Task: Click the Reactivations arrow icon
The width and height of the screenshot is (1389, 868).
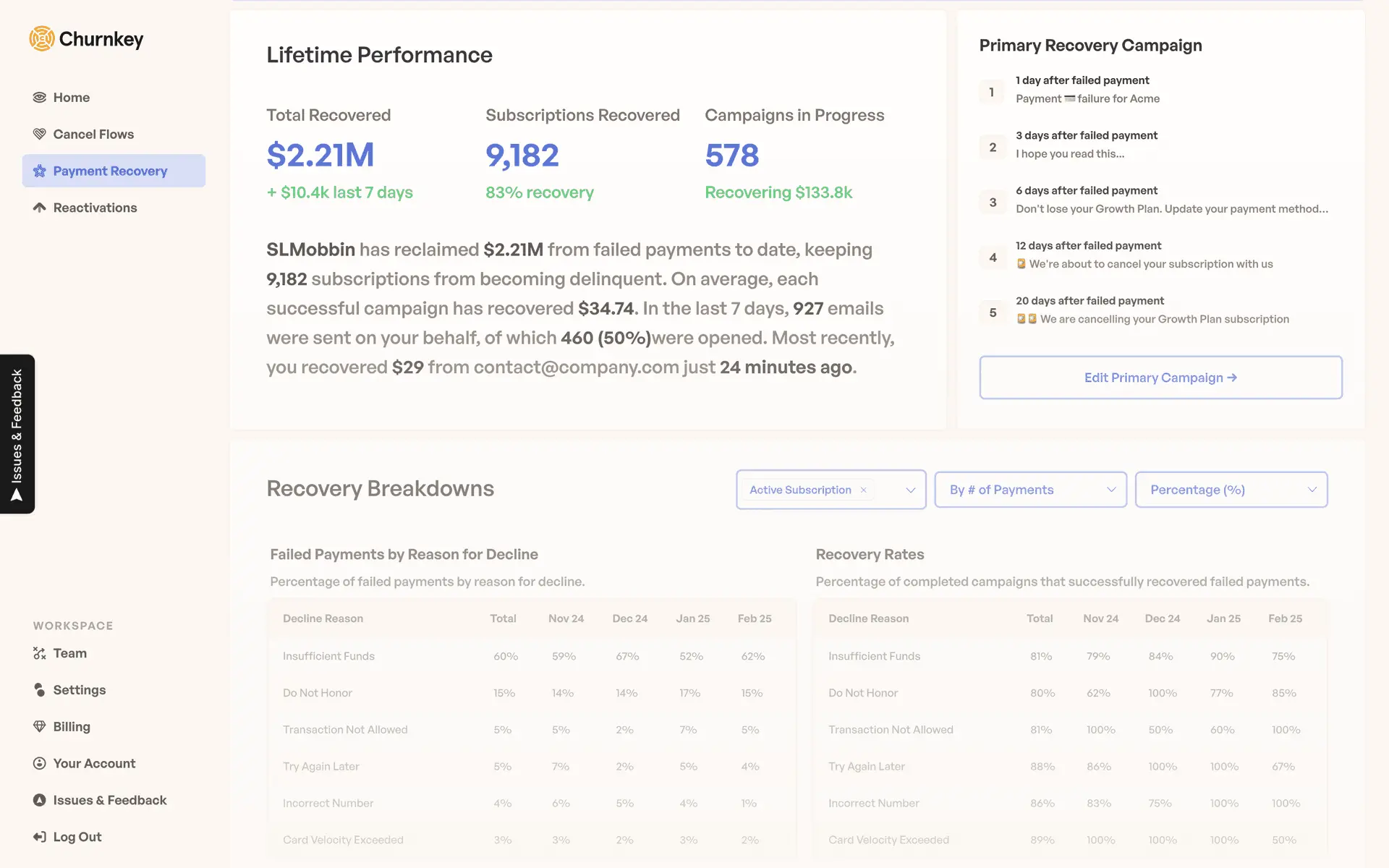Action: (40, 208)
